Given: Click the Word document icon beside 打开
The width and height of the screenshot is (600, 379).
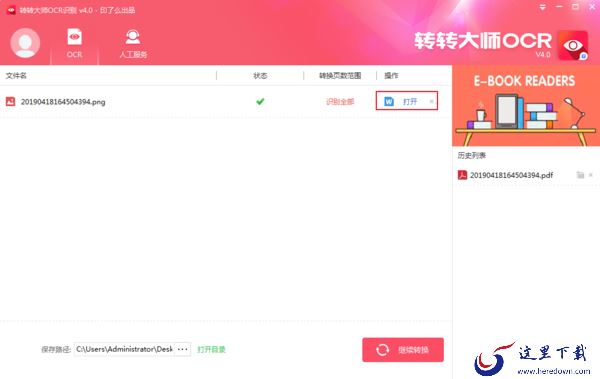Looking at the screenshot, I should 389,101.
